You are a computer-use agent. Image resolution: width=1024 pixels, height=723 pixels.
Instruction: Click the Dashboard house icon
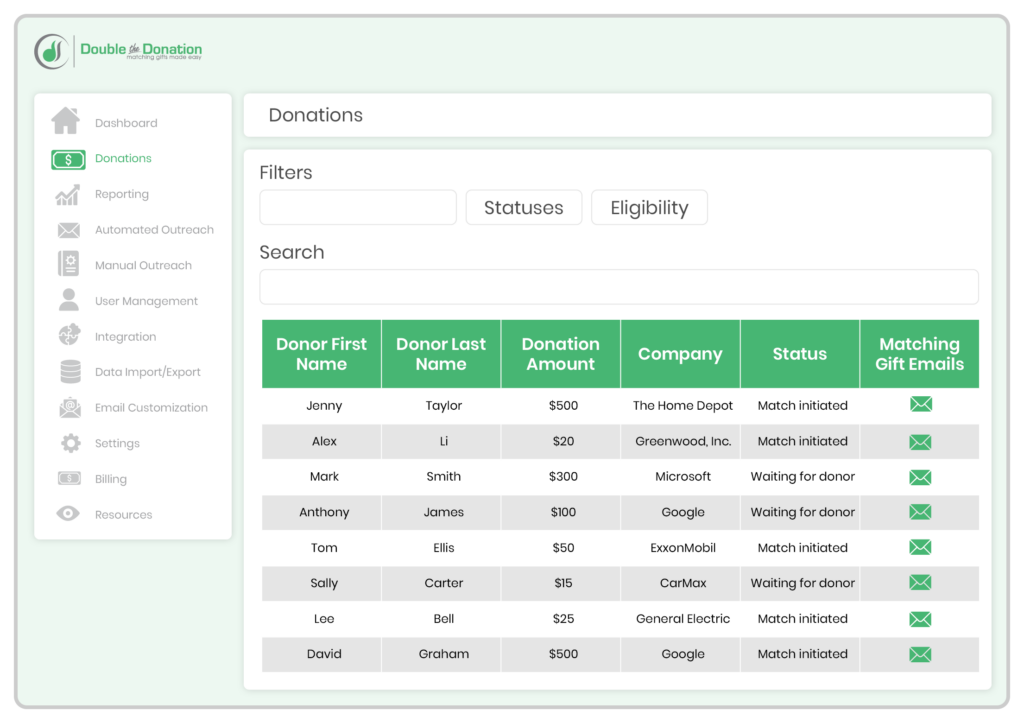[x=66, y=121]
